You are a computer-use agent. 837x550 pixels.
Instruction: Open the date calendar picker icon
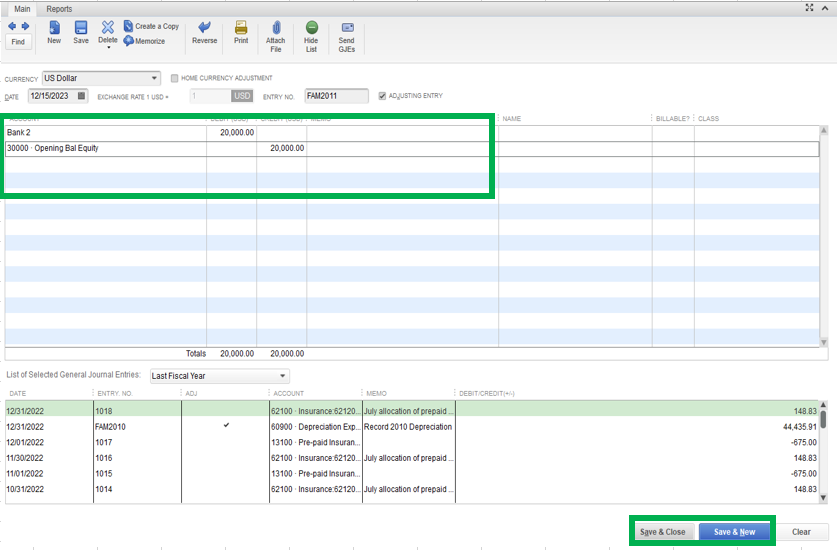81,96
